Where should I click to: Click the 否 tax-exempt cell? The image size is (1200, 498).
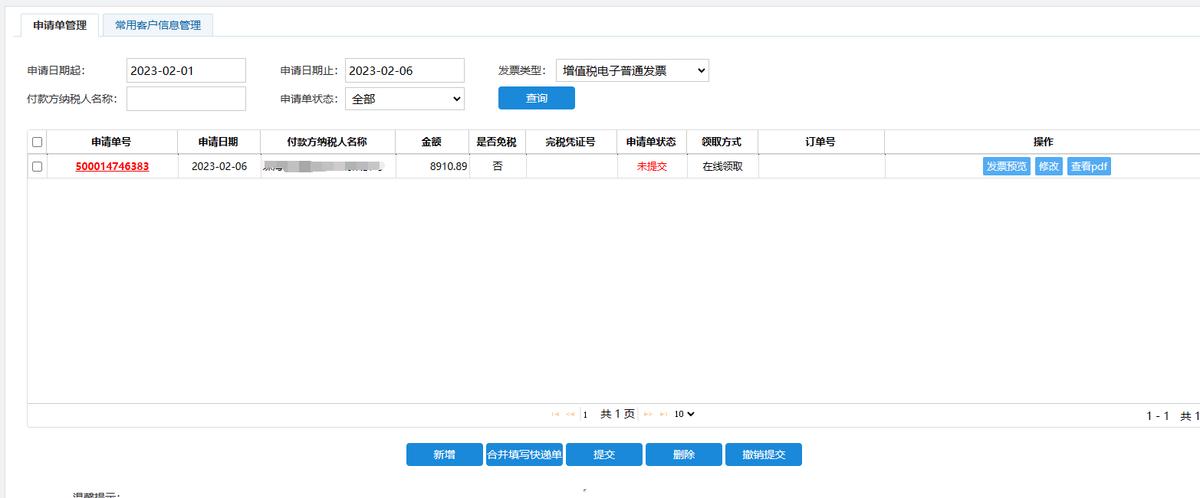pyautogui.click(x=498, y=167)
